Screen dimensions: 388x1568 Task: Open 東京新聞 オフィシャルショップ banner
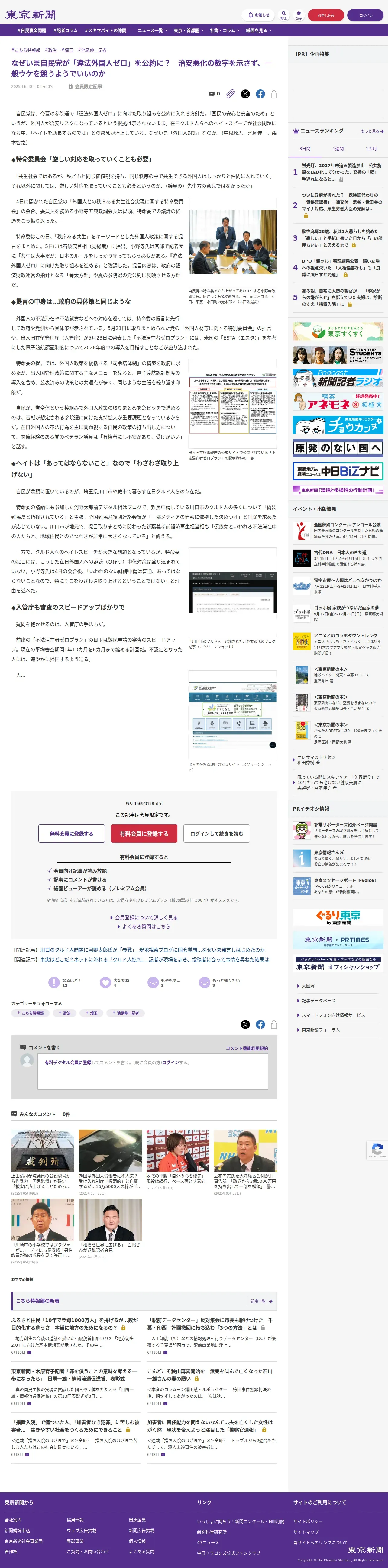click(x=338, y=963)
